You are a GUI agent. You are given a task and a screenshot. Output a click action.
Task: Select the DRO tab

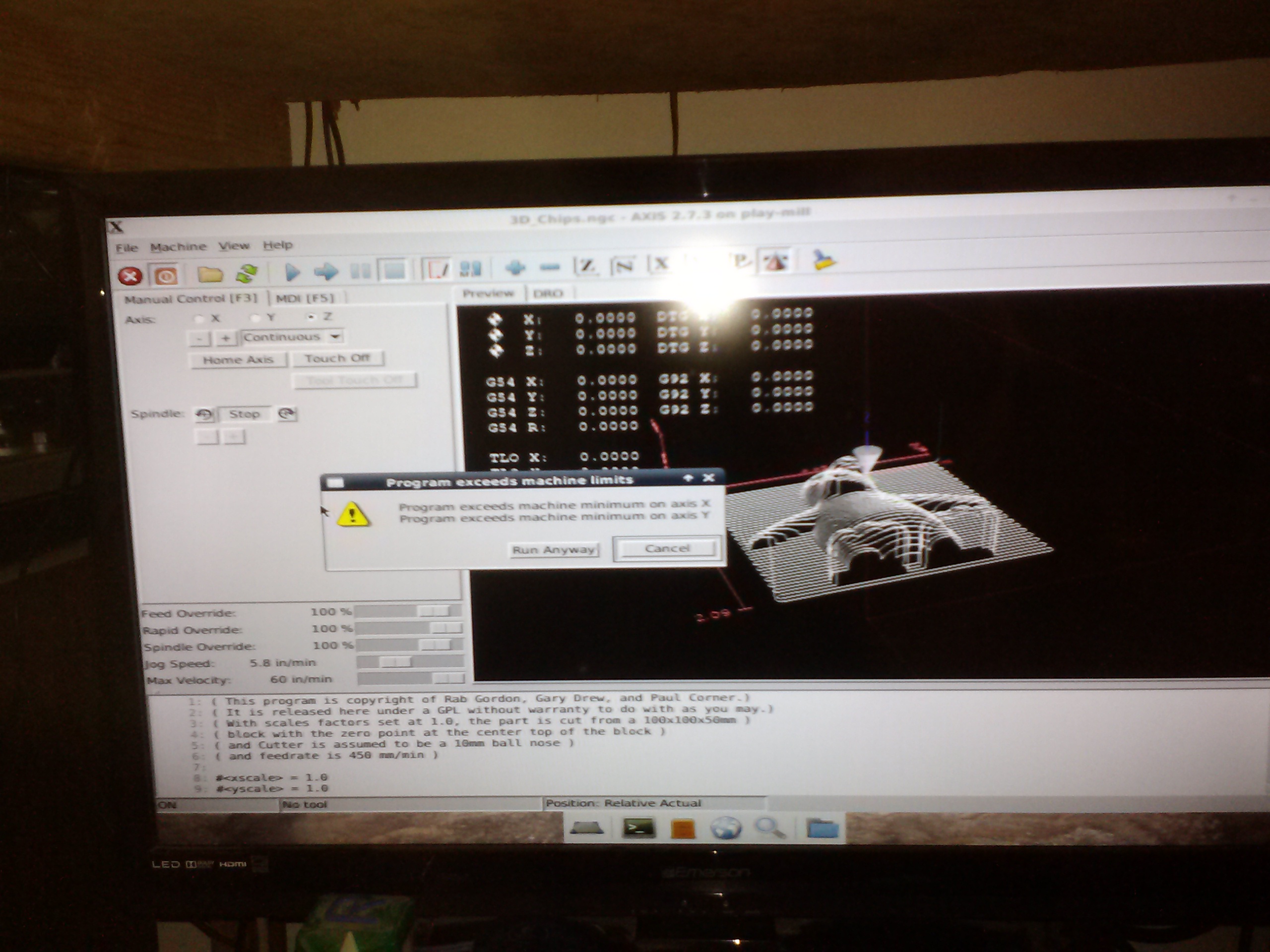tap(548, 293)
